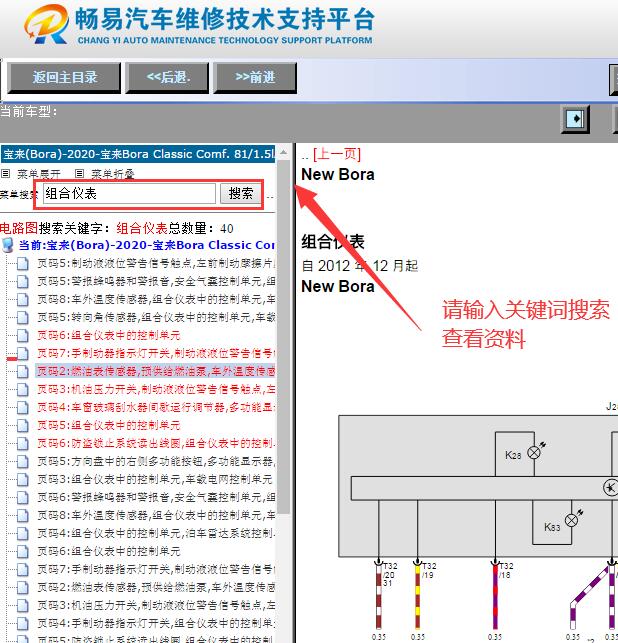Click the 自 2012 年 12 月起 date text
The image size is (618, 643).
(x=360, y=266)
